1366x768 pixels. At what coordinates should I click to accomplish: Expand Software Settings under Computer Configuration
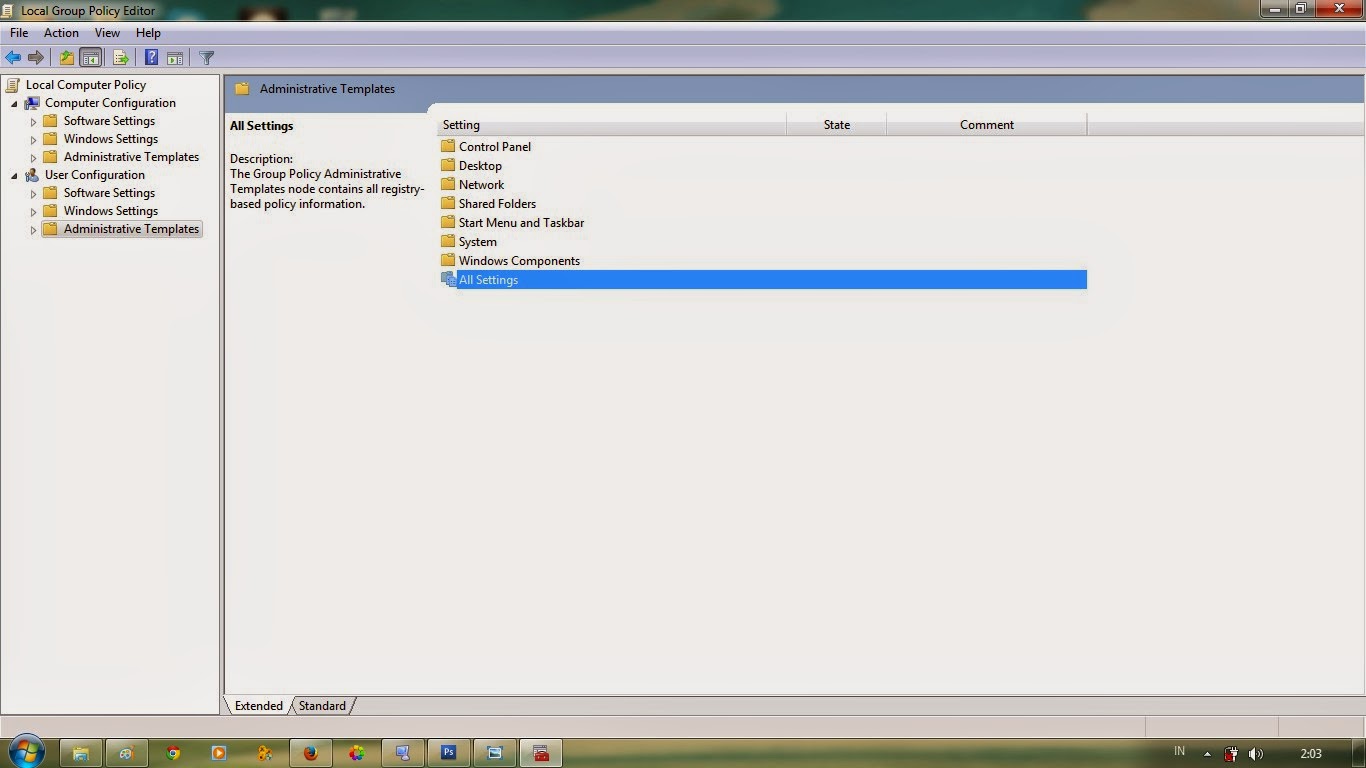[33, 122]
